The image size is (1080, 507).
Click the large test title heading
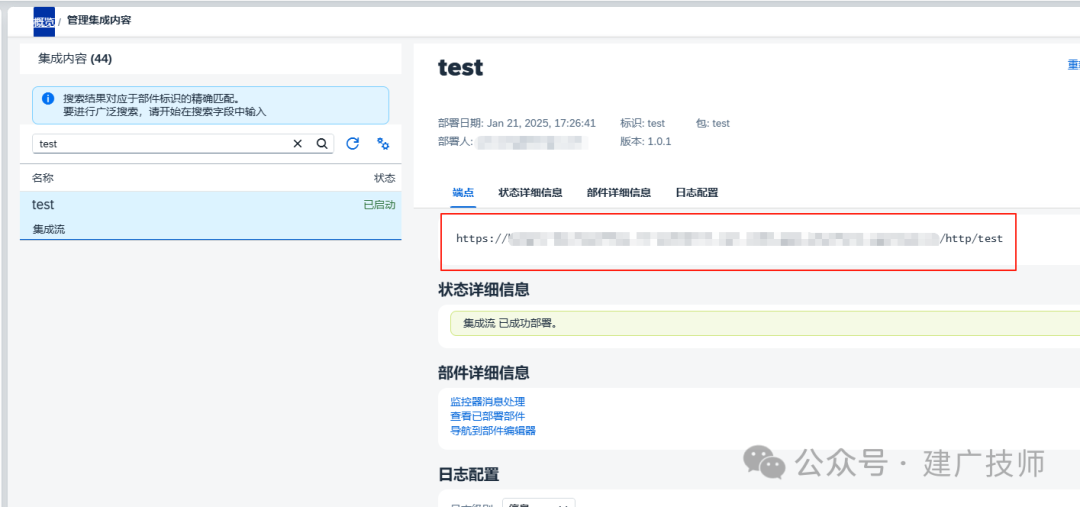point(460,68)
